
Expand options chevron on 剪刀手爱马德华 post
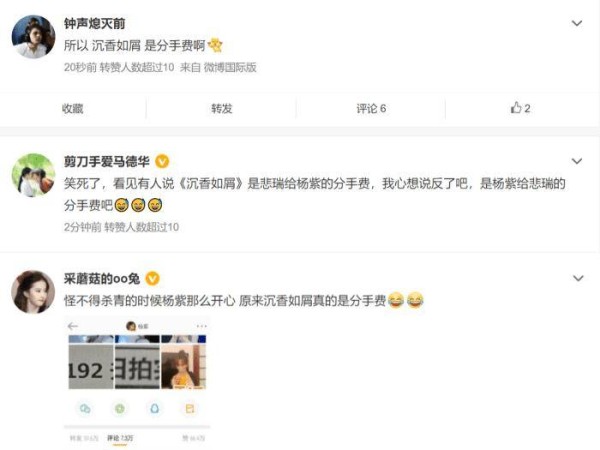(x=577, y=161)
